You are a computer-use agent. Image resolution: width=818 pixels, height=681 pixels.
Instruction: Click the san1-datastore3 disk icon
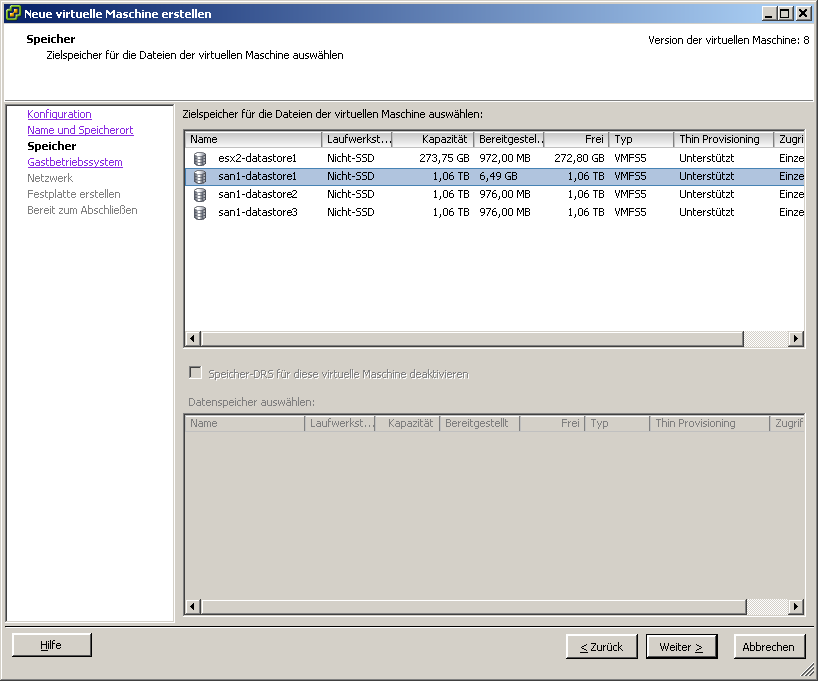pyautogui.click(x=200, y=212)
